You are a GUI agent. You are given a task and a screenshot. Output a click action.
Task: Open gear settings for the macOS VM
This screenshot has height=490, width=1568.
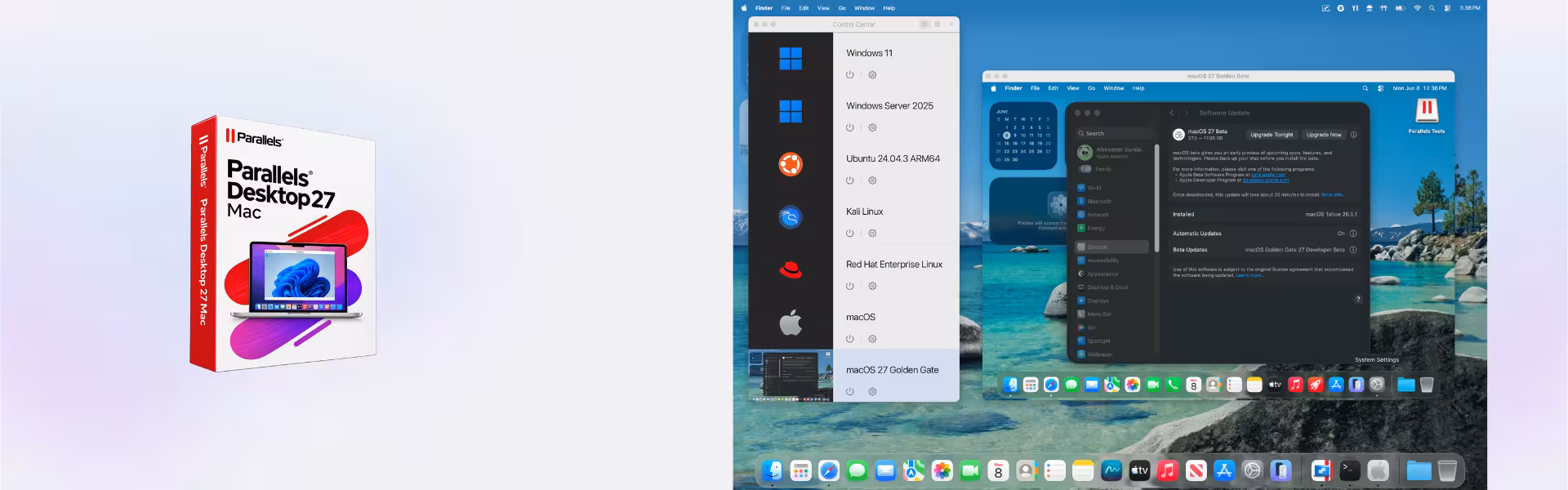(872, 339)
